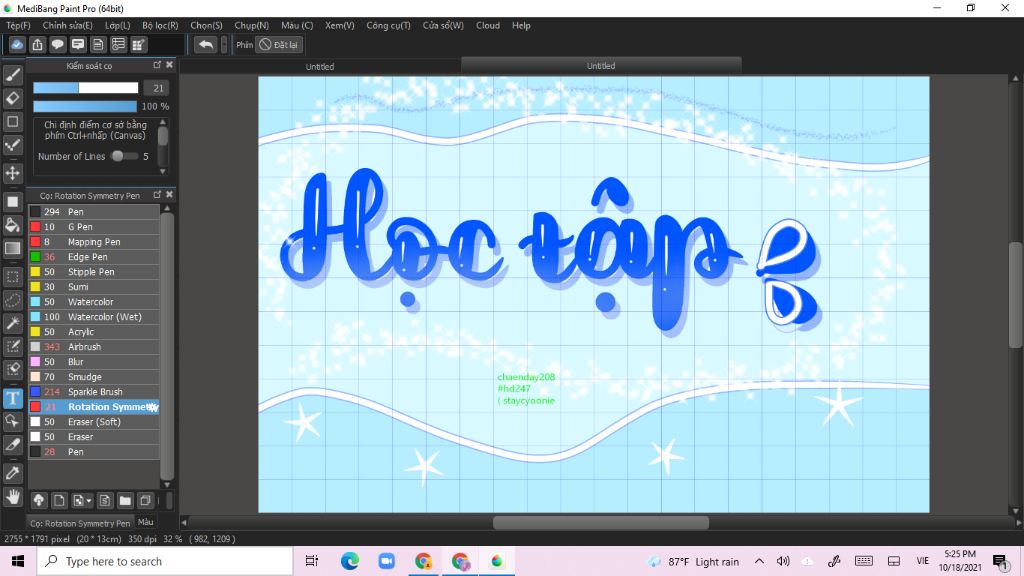This screenshot has height=576, width=1024.
Task: Select the Magic Wand tool
Action: 12,323
